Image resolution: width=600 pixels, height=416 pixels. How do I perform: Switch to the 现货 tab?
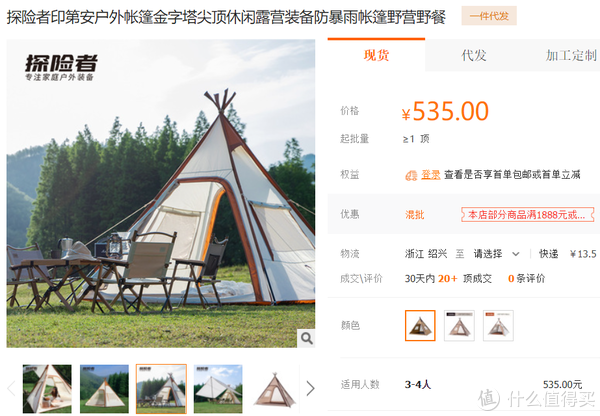(377, 55)
